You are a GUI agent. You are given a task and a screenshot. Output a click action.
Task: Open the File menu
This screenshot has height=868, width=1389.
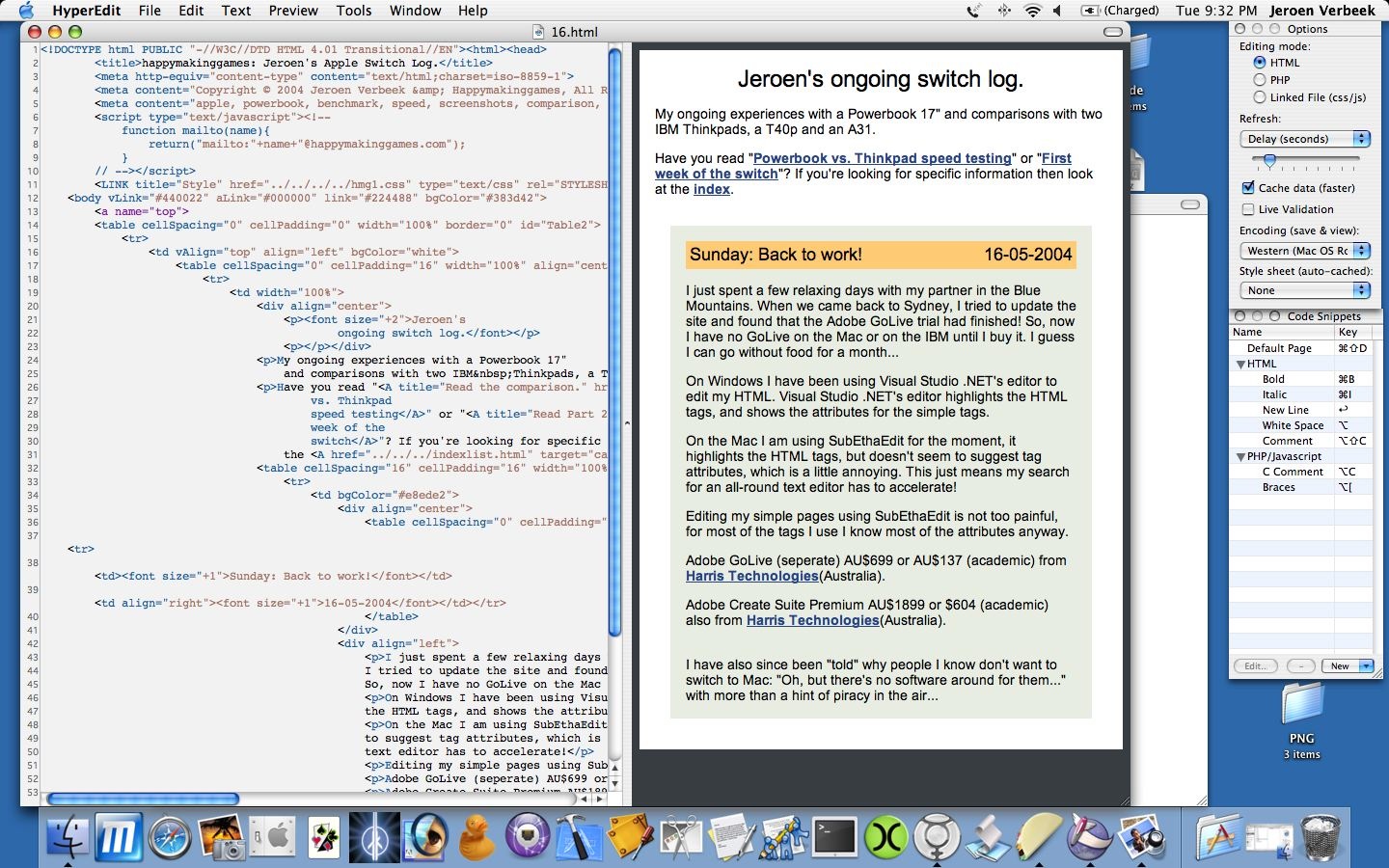[150, 11]
